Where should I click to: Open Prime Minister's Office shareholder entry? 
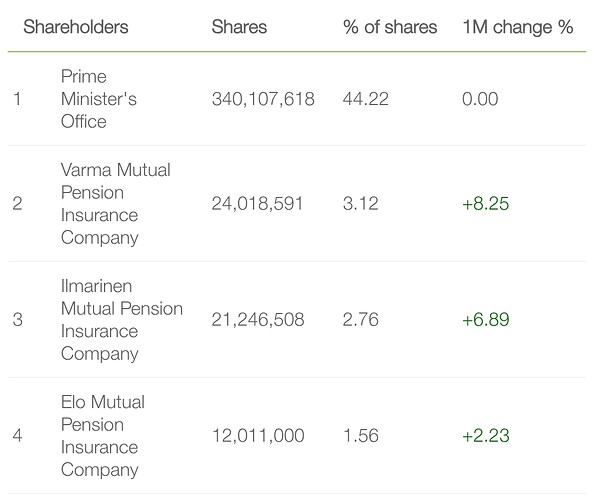[98, 99]
